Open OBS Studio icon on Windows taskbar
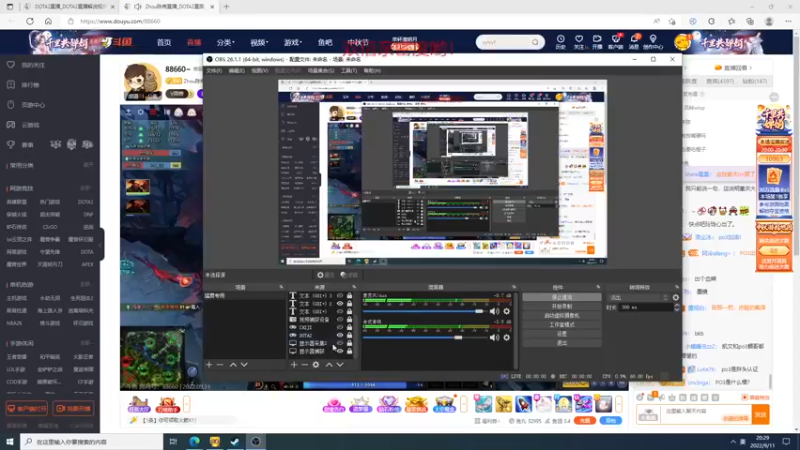The height and width of the screenshot is (450, 800). [x=256, y=441]
